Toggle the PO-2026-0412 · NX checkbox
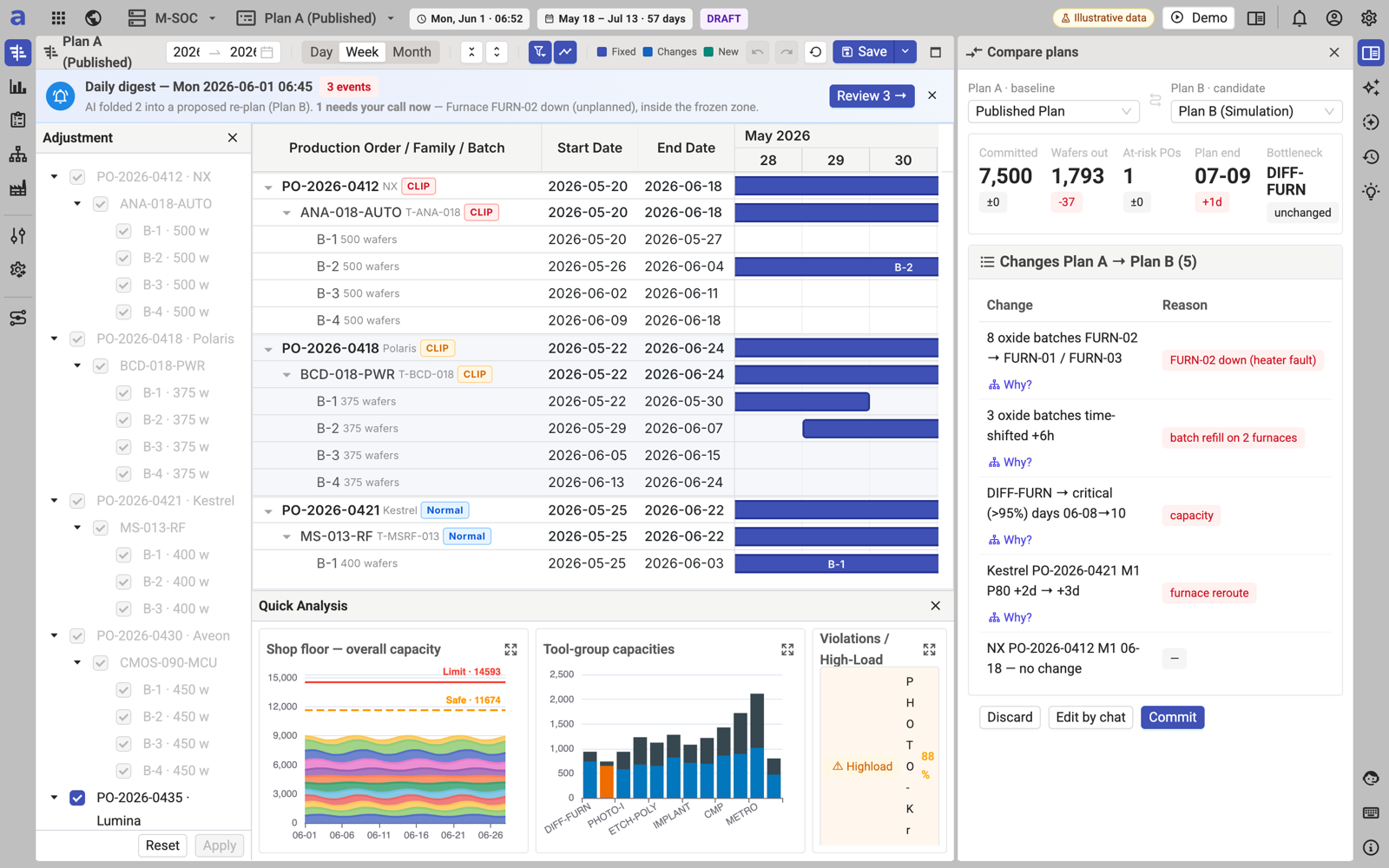This screenshot has height=868, width=1389. 77,177
